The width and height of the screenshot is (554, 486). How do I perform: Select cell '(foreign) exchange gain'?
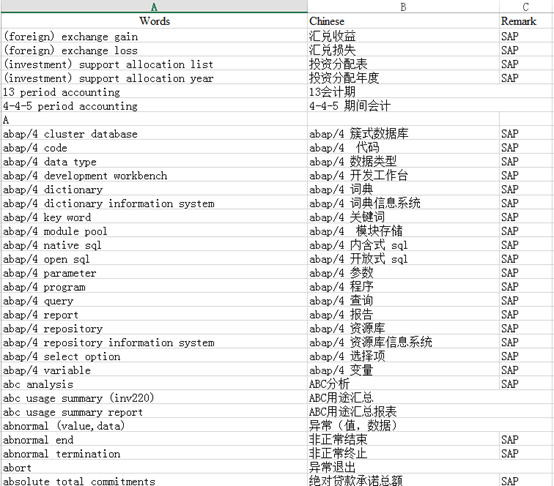[154, 36]
